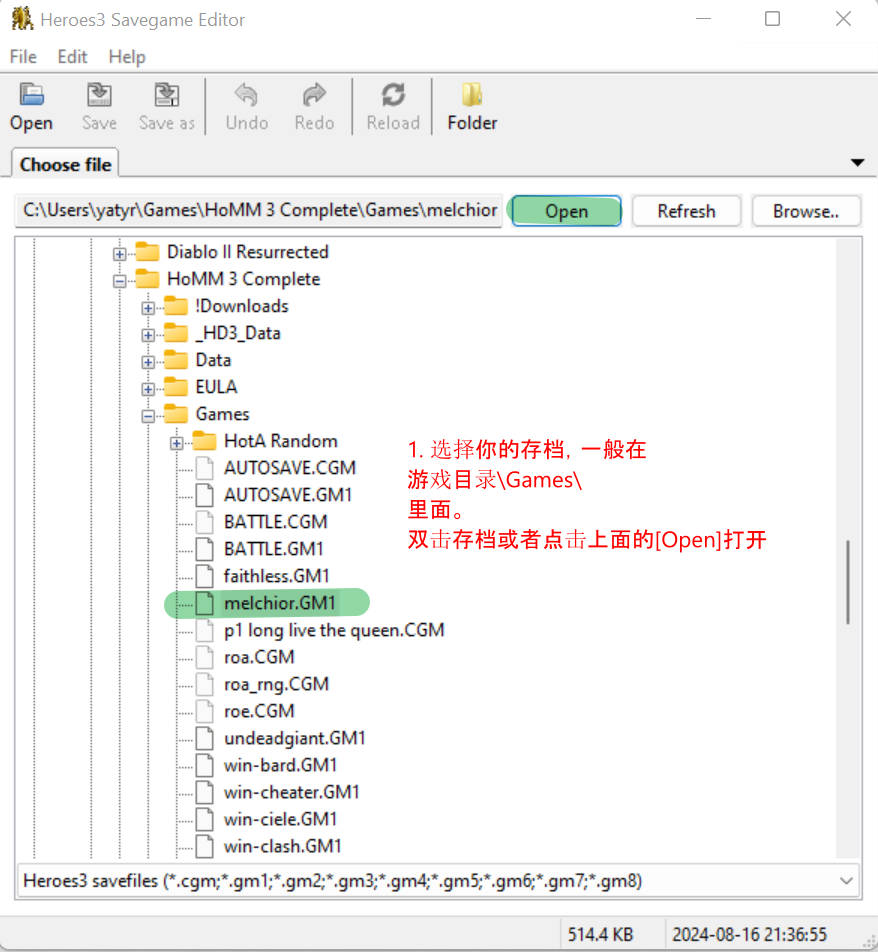Select AUTOSAVE.GM1 in the file tree

[x=288, y=495]
